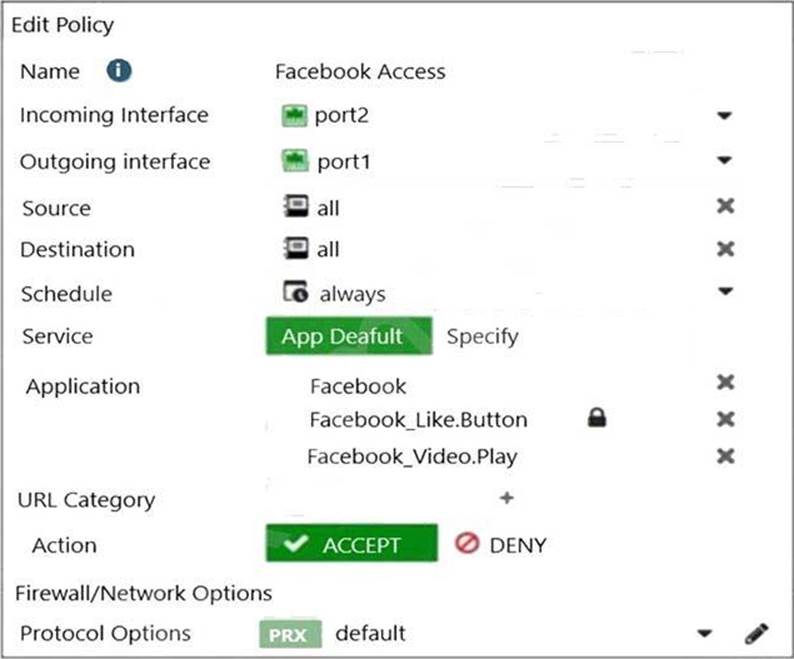
Task: Click lock icon next to Facebook_Like.Button
Action: point(597,420)
